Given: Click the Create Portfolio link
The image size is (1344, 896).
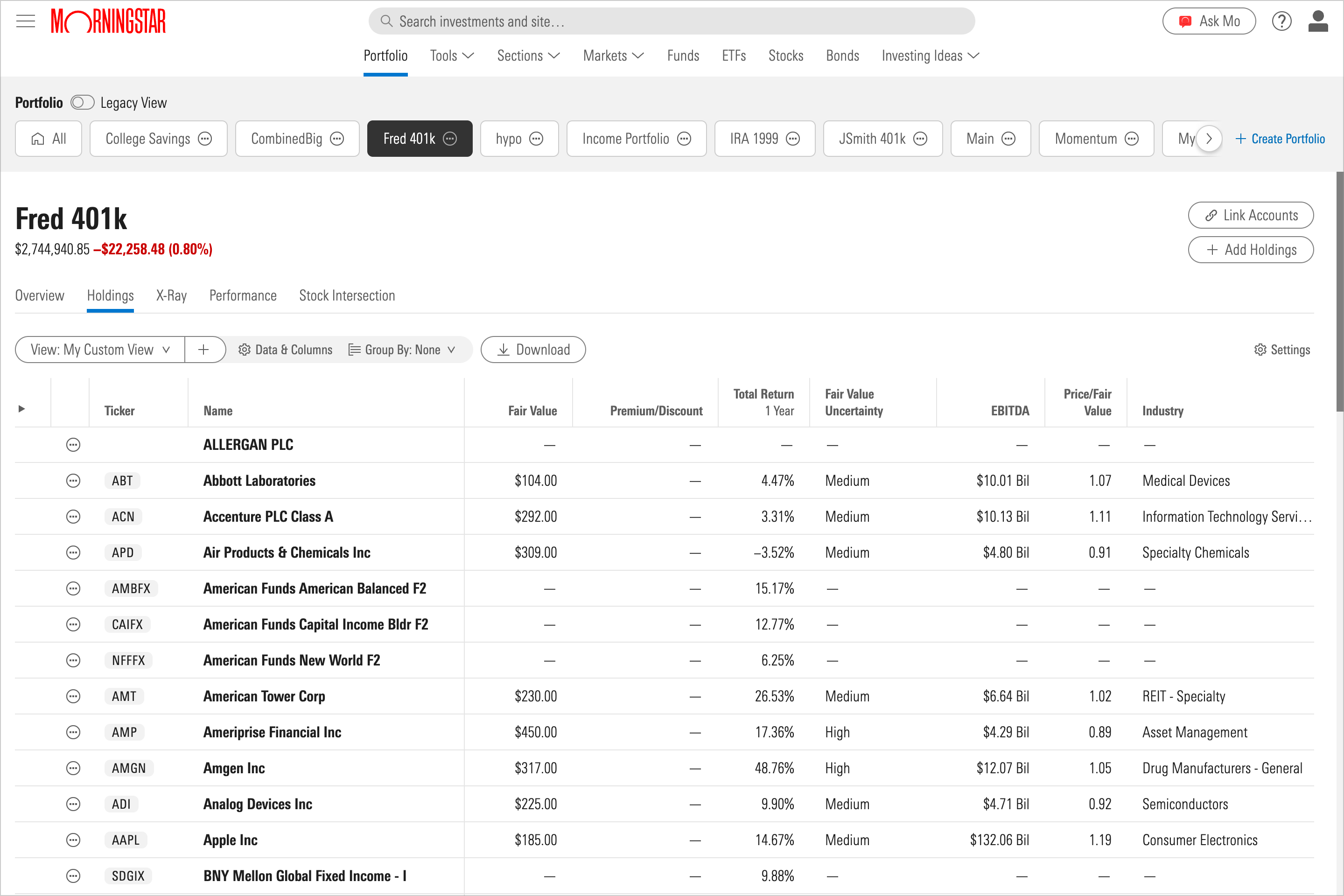Looking at the screenshot, I should point(1280,139).
